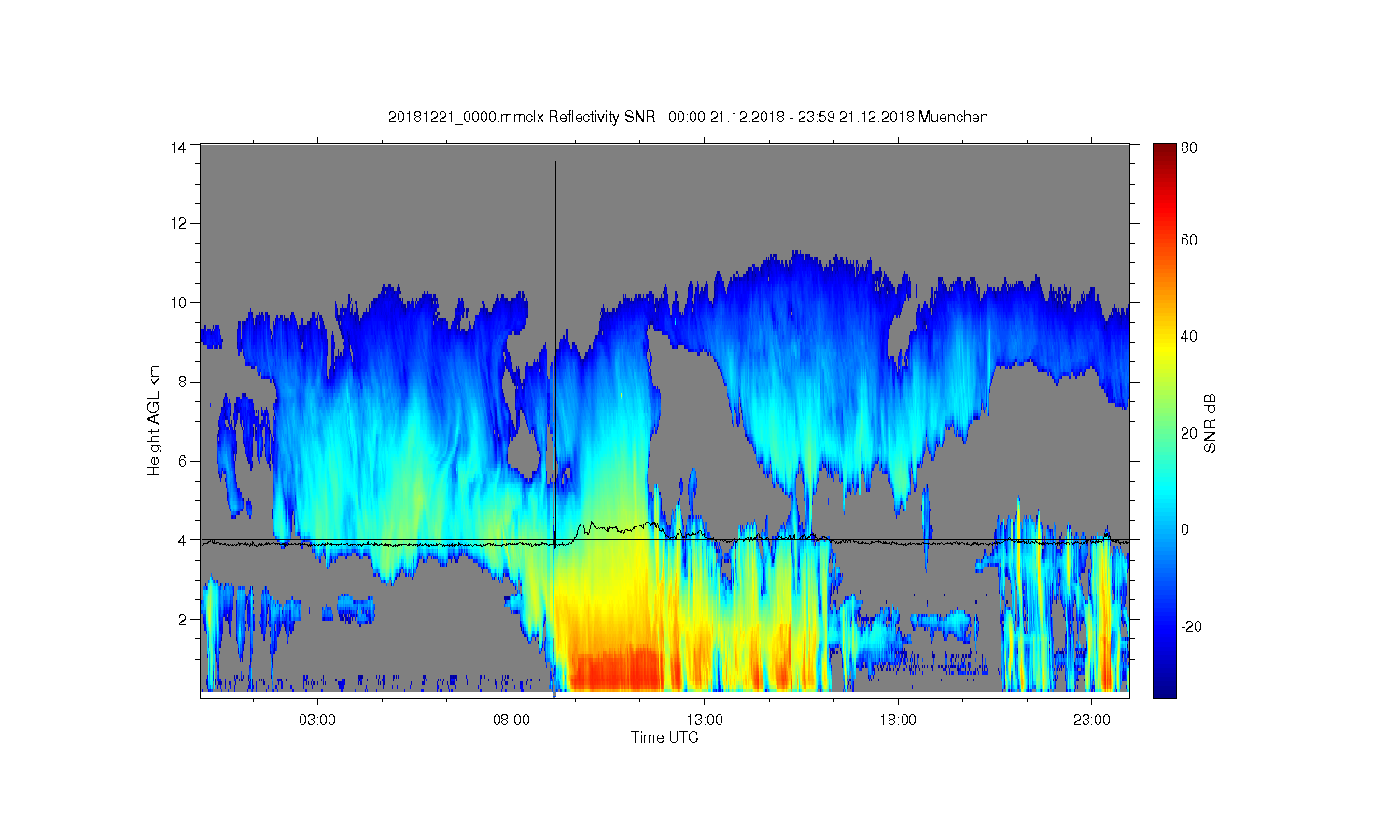Click the colorbar value 20
The width and height of the screenshot is (1400, 840).
coord(1189,433)
